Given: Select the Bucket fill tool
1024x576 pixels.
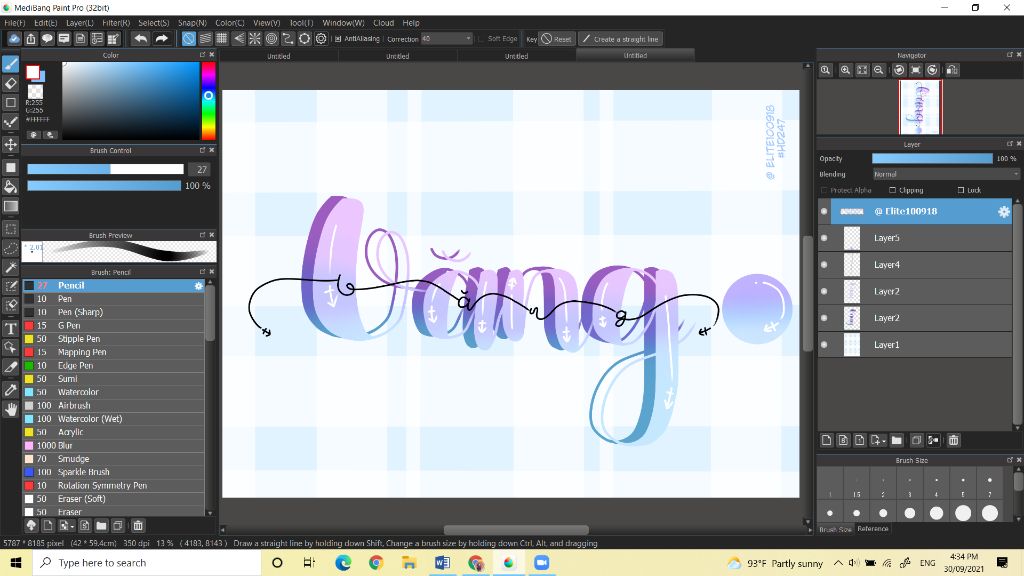Looking at the screenshot, I should pos(10,187).
